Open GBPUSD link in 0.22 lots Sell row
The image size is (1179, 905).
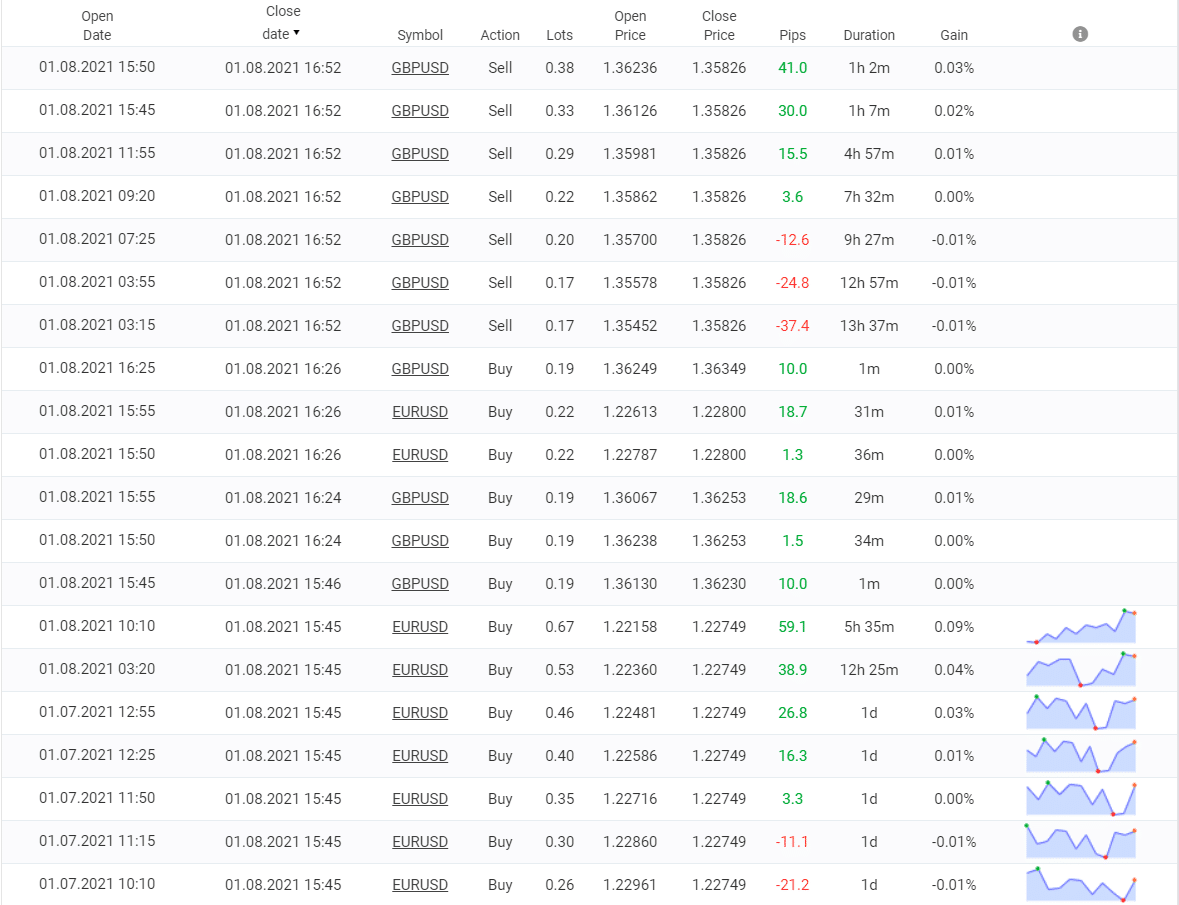tap(420, 196)
